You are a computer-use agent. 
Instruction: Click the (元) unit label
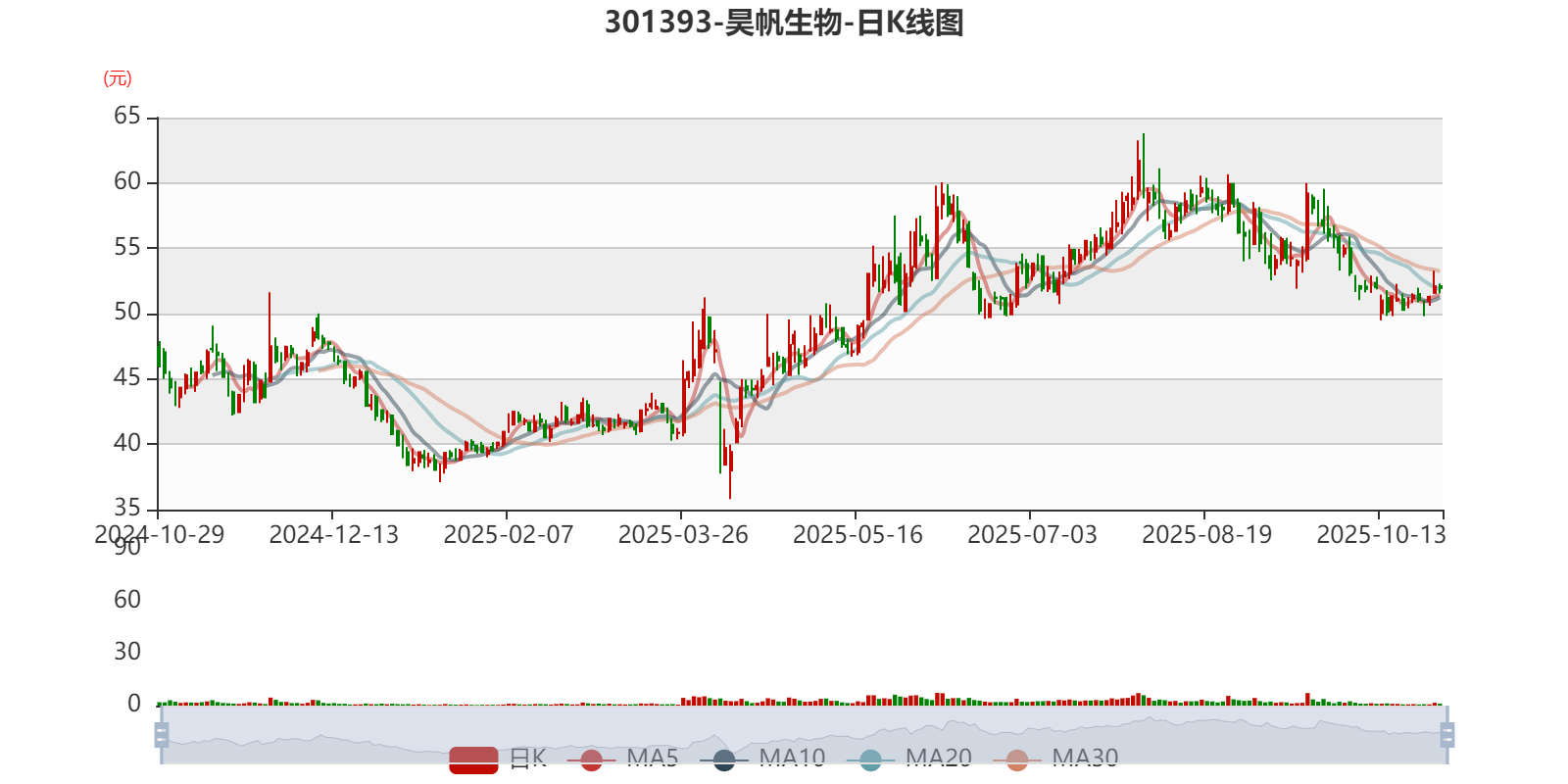pyautogui.click(x=118, y=78)
